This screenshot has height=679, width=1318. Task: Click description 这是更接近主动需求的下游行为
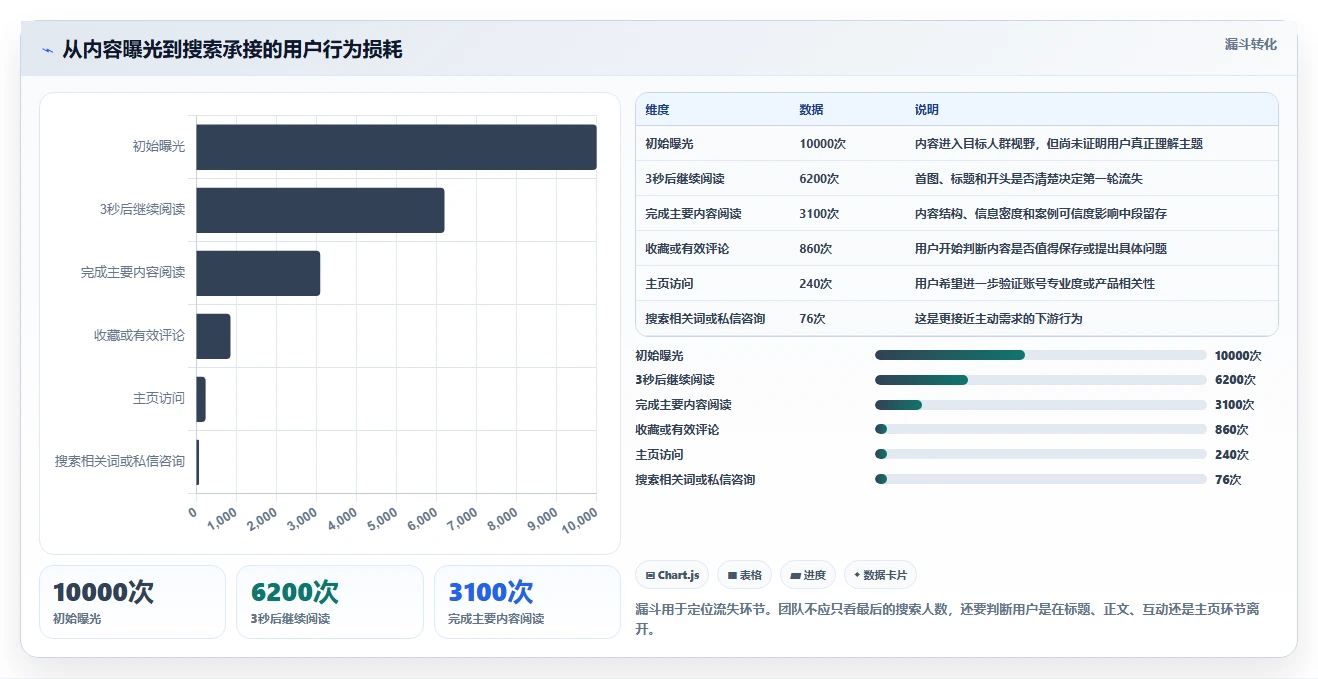click(x=999, y=319)
